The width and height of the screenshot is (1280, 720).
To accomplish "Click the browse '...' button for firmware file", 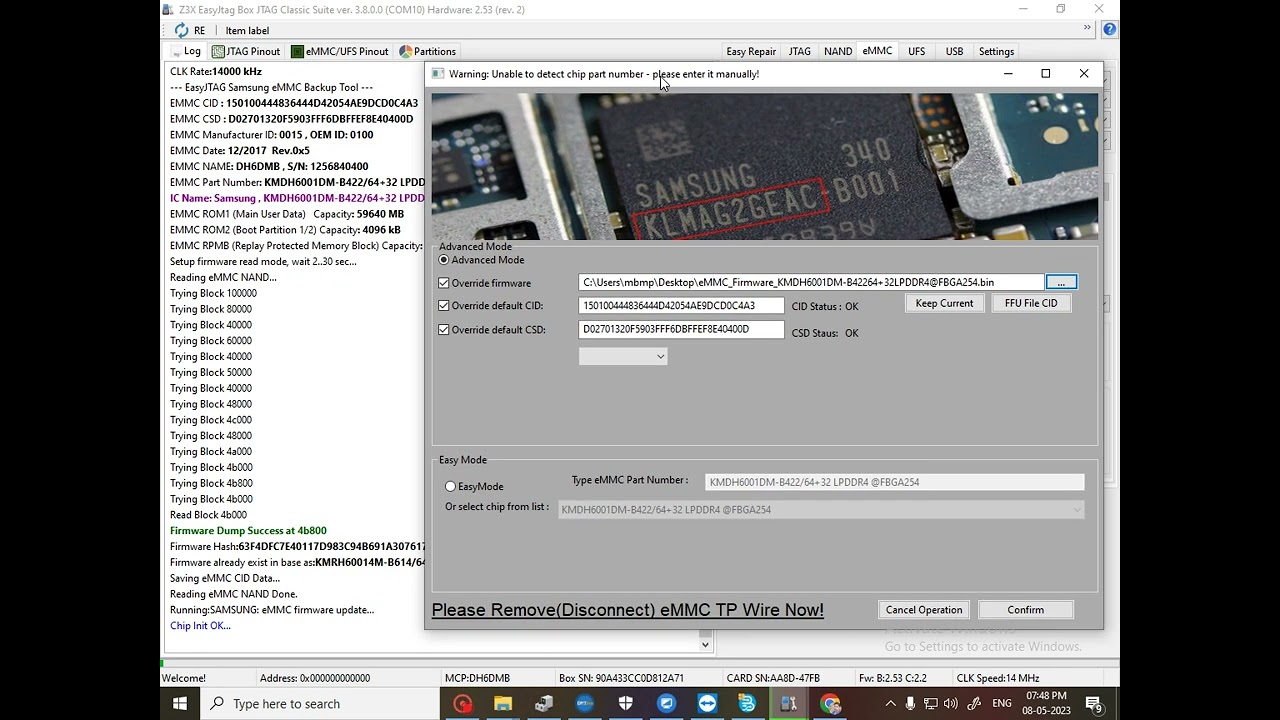I will (1061, 282).
